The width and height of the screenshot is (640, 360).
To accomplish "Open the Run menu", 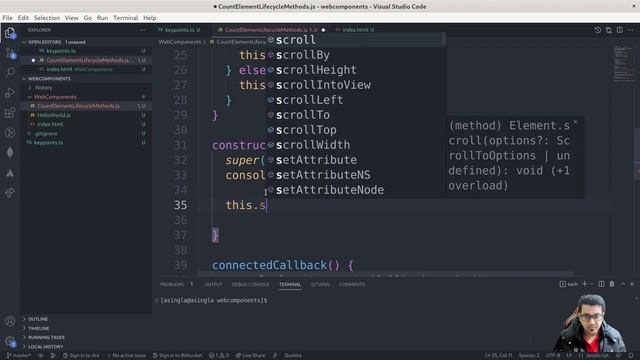I will tap(102, 18).
